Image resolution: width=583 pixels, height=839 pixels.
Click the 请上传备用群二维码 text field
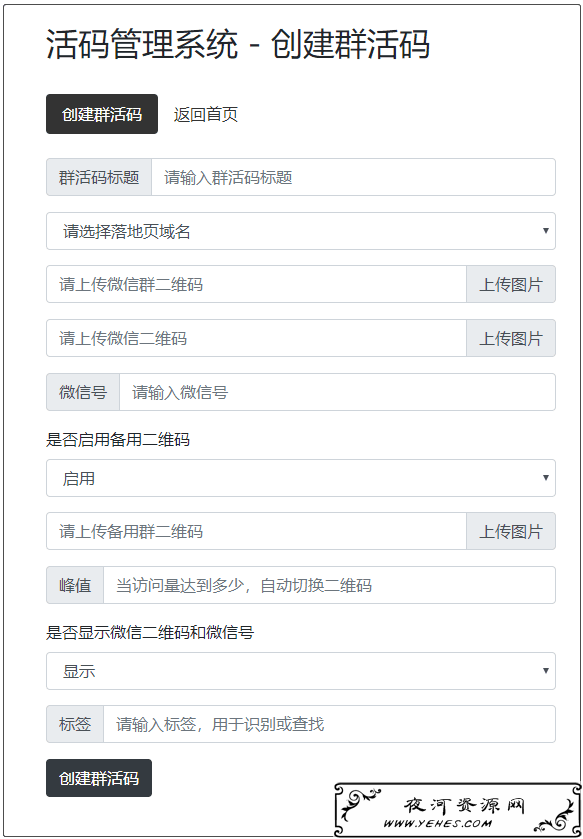click(x=256, y=531)
